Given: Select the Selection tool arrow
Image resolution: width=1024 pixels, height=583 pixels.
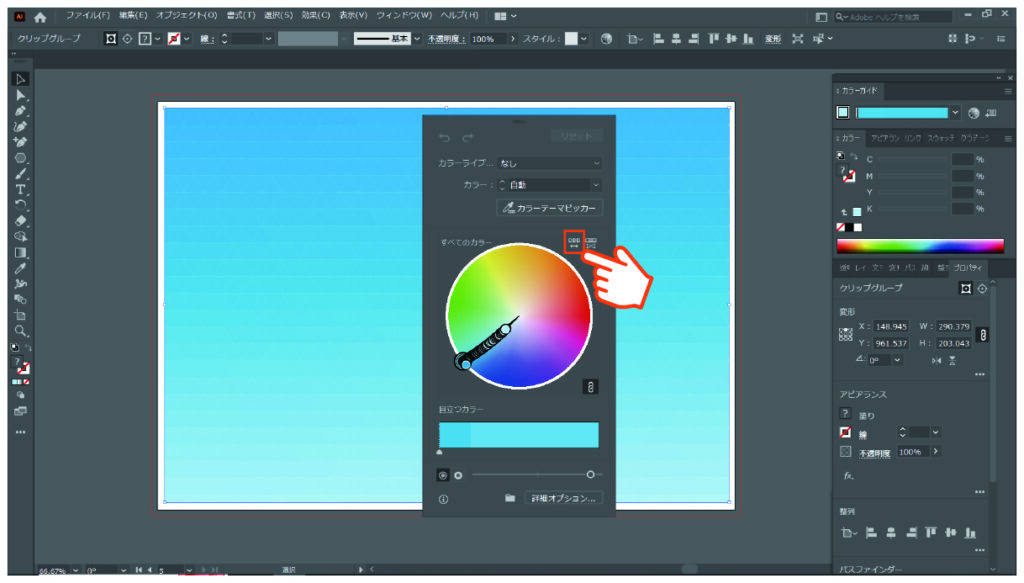Looking at the screenshot, I should (x=20, y=79).
